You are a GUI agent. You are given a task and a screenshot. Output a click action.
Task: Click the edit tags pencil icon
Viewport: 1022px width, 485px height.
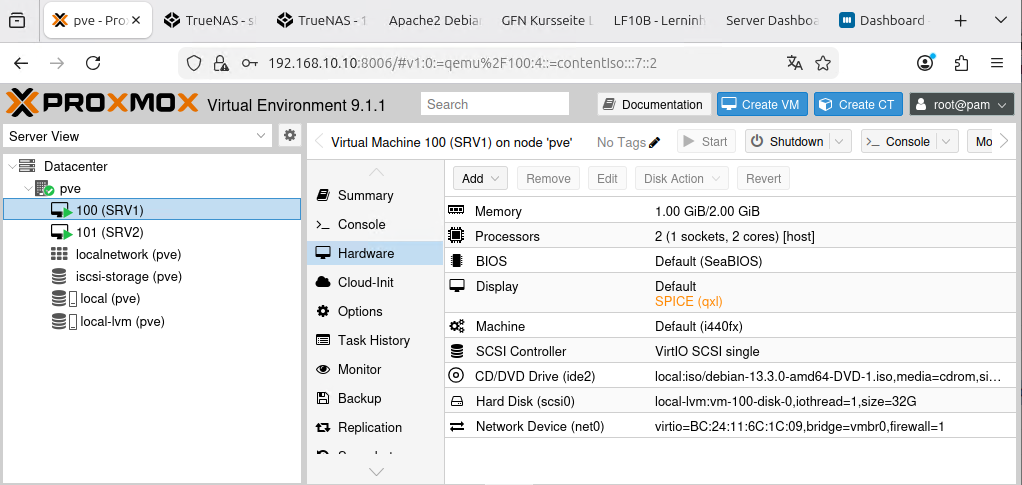[x=655, y=142]
